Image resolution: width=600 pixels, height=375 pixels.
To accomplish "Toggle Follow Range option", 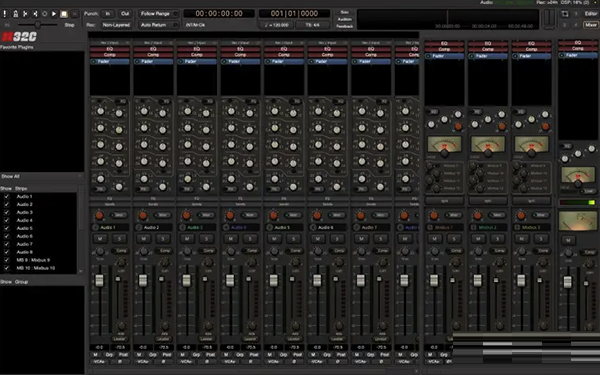I will (158, 14).
